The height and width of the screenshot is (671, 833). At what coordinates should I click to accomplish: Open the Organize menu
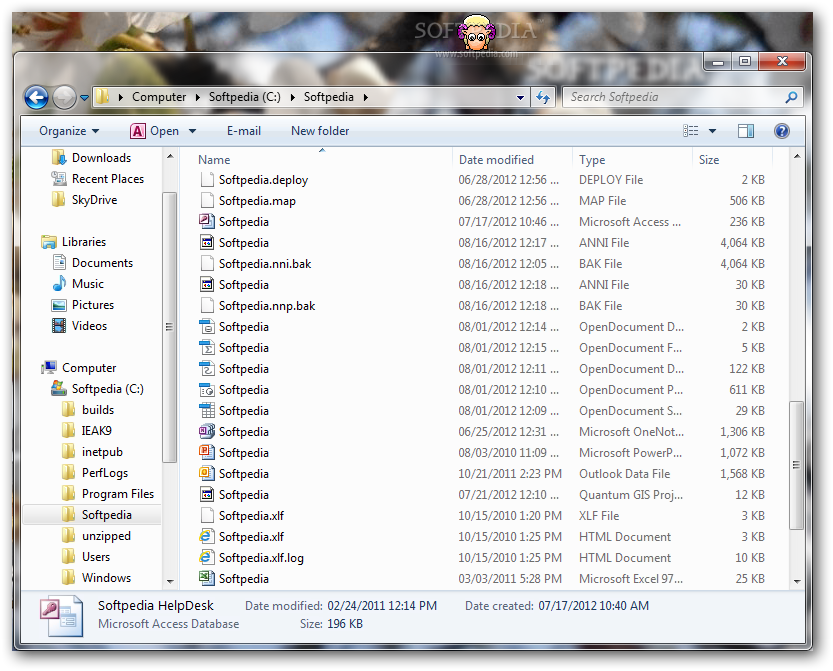tap(69, 131)
